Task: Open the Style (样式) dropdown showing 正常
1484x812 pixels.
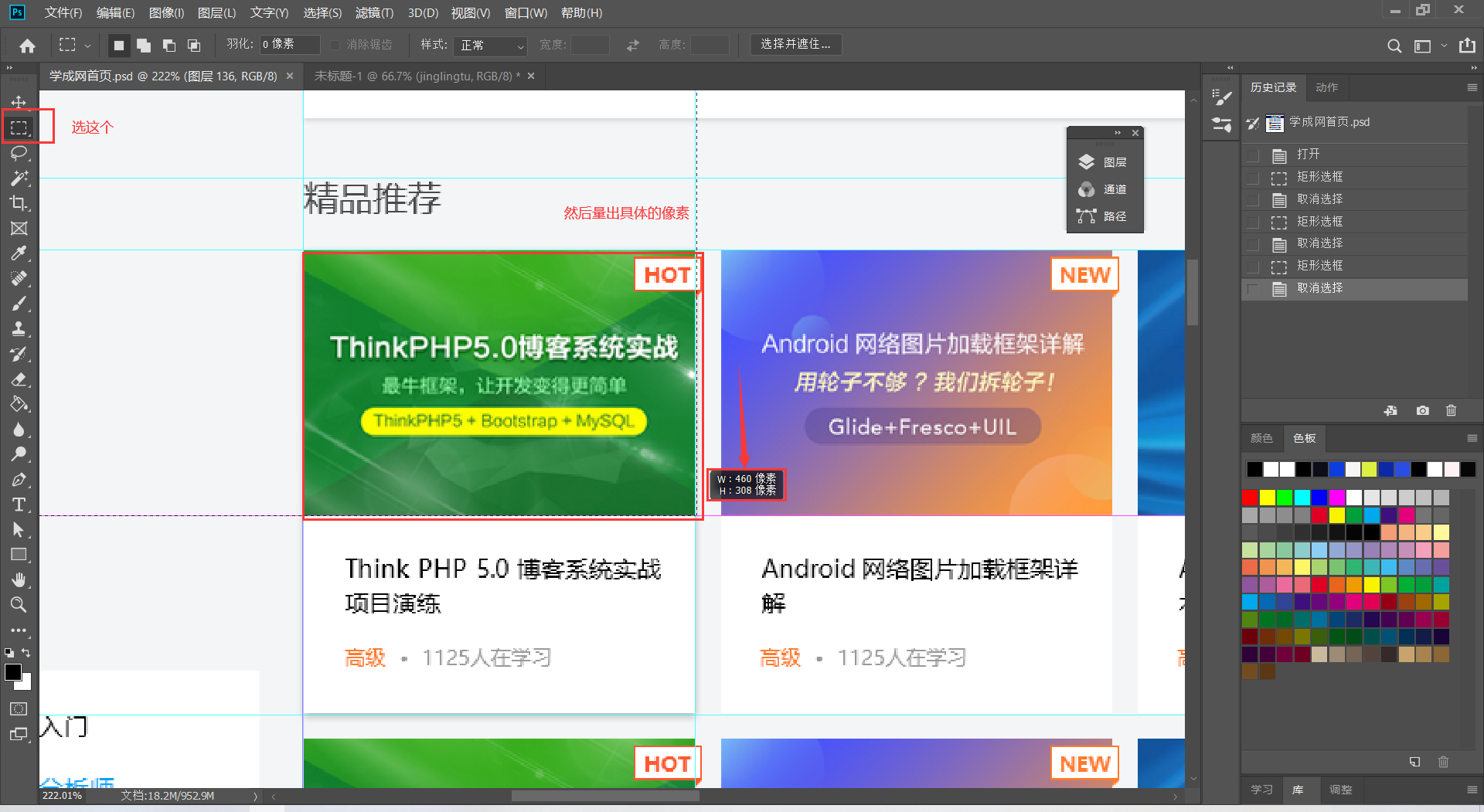Action: pyautogui.click(x=491, y=46)
